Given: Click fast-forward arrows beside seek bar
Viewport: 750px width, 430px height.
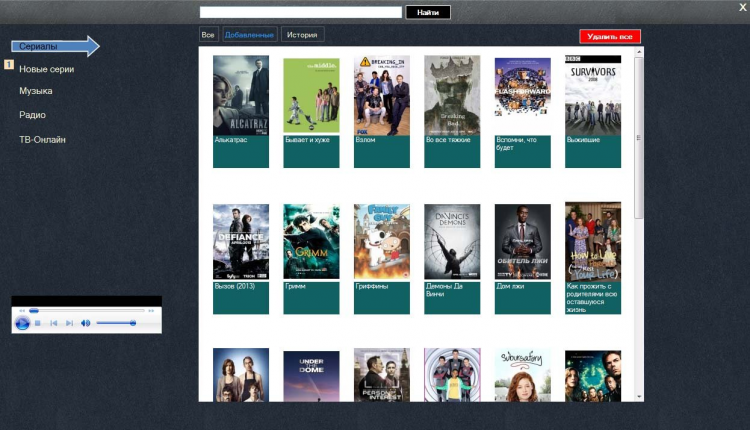Looking at the screenshot, I should [x=151, y=311].
